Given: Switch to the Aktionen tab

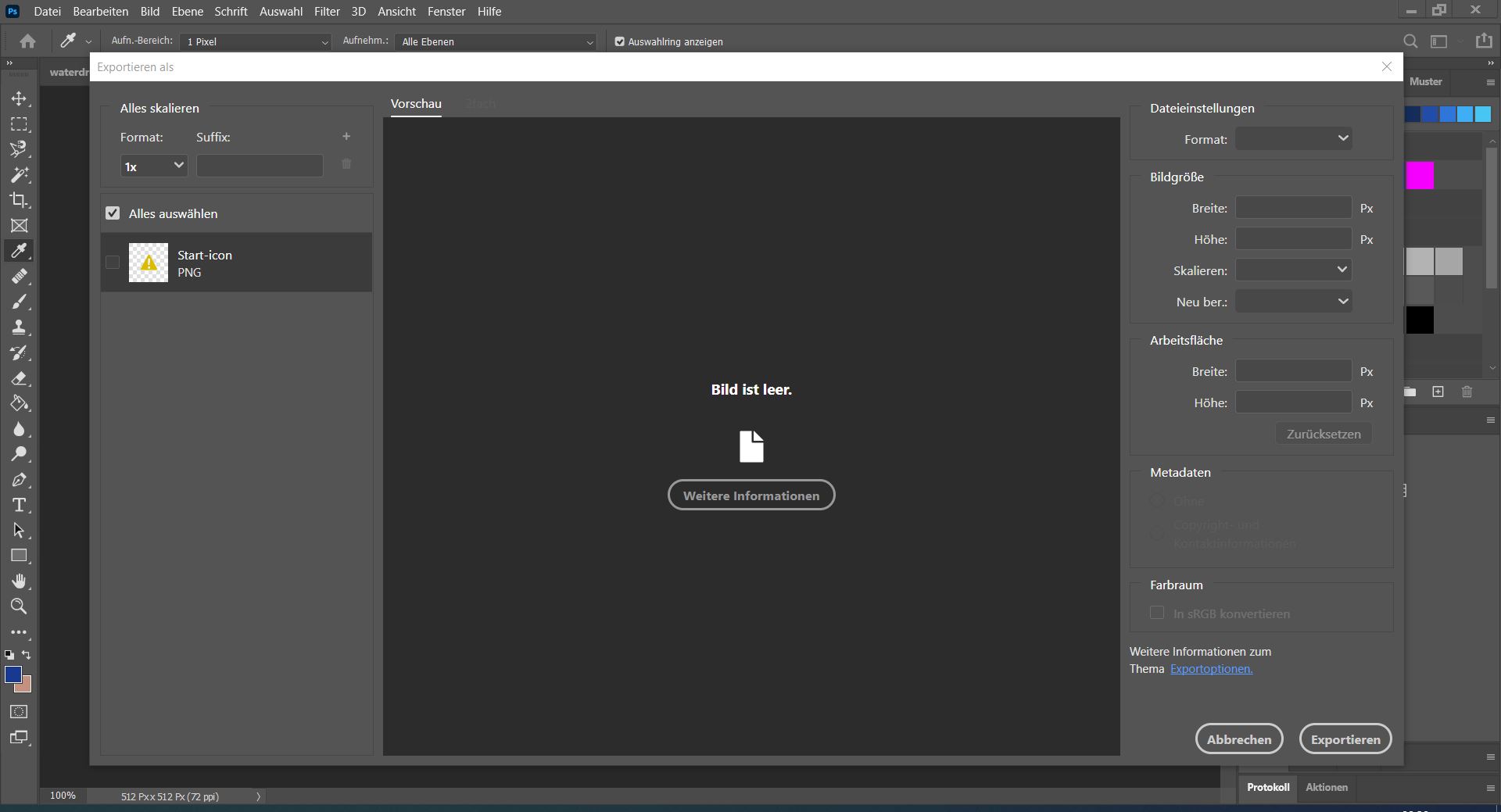Looking at the screenshot, I should pos(1326,787).
